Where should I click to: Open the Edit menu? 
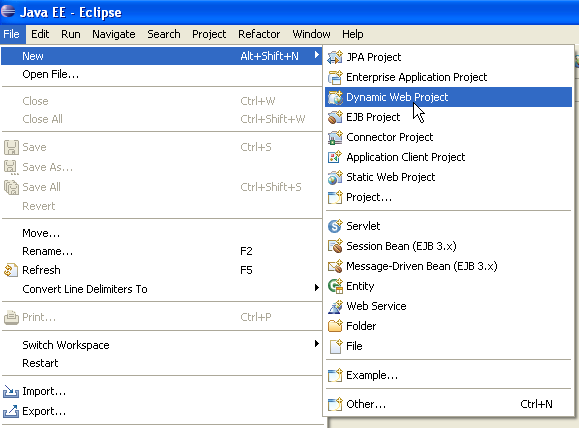(40, 34)
